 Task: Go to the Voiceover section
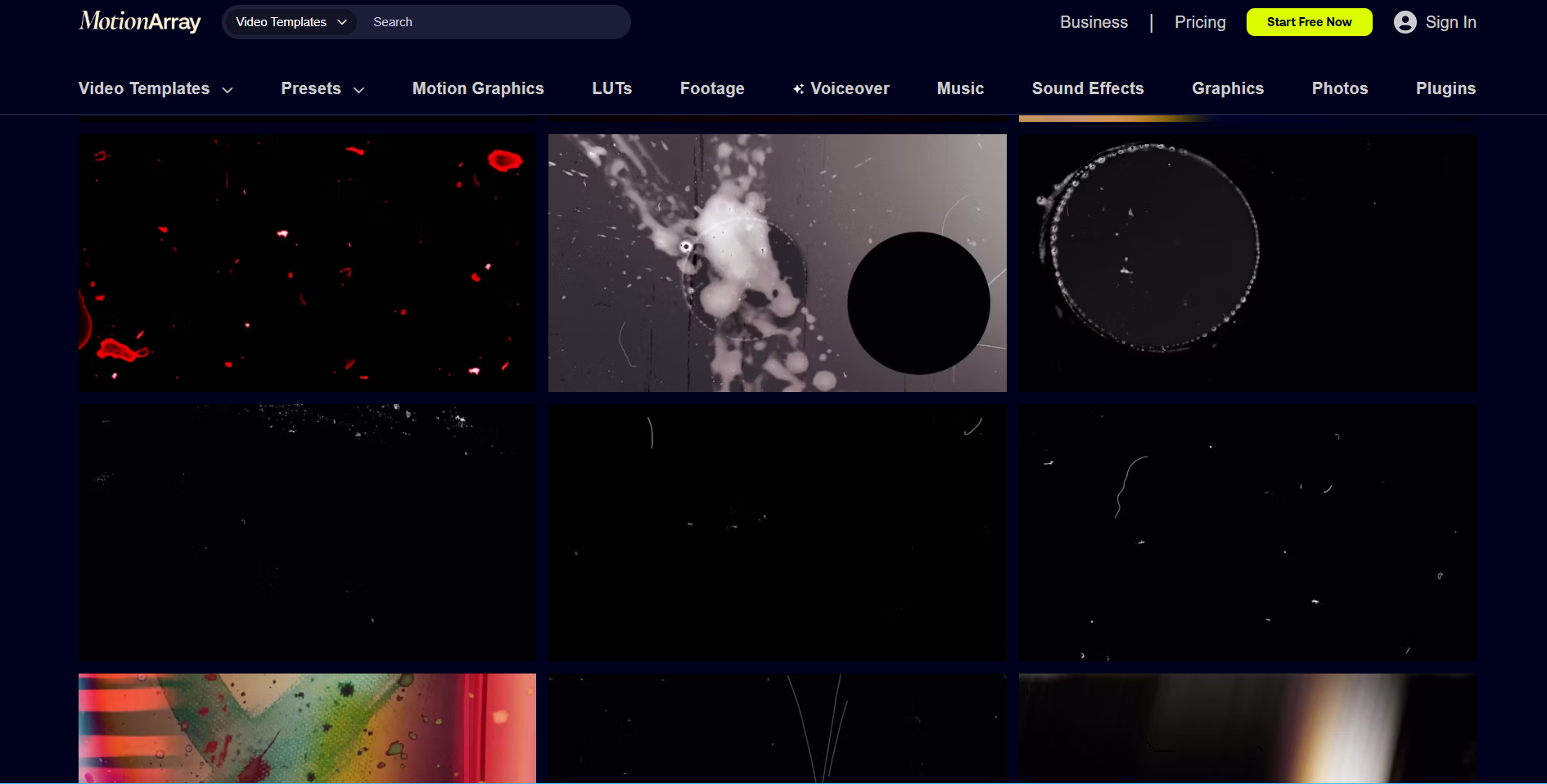click(850, 88)
